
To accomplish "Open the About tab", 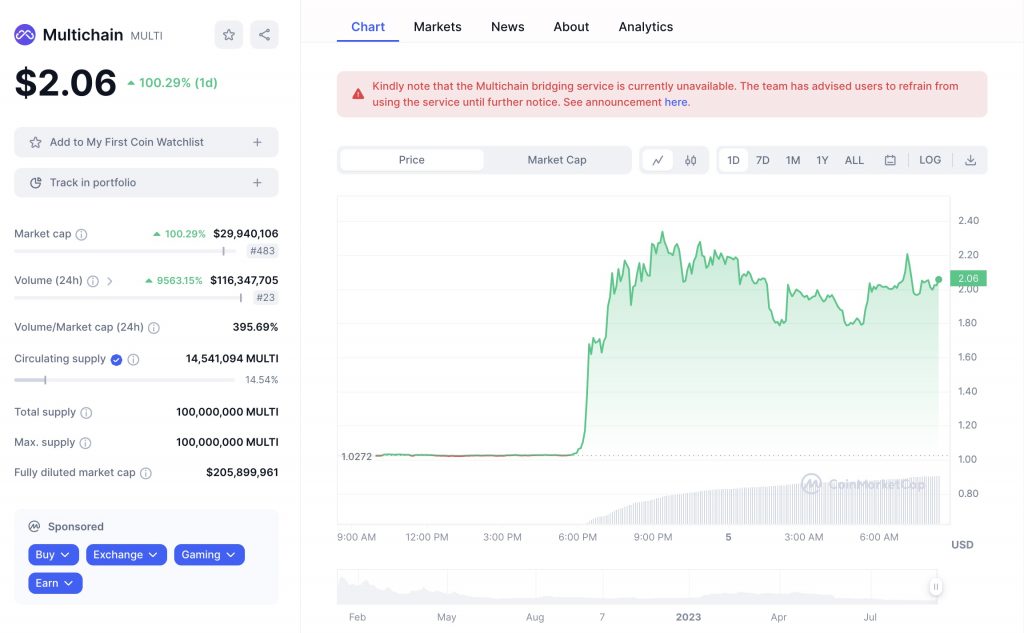I will coord(571,27).
